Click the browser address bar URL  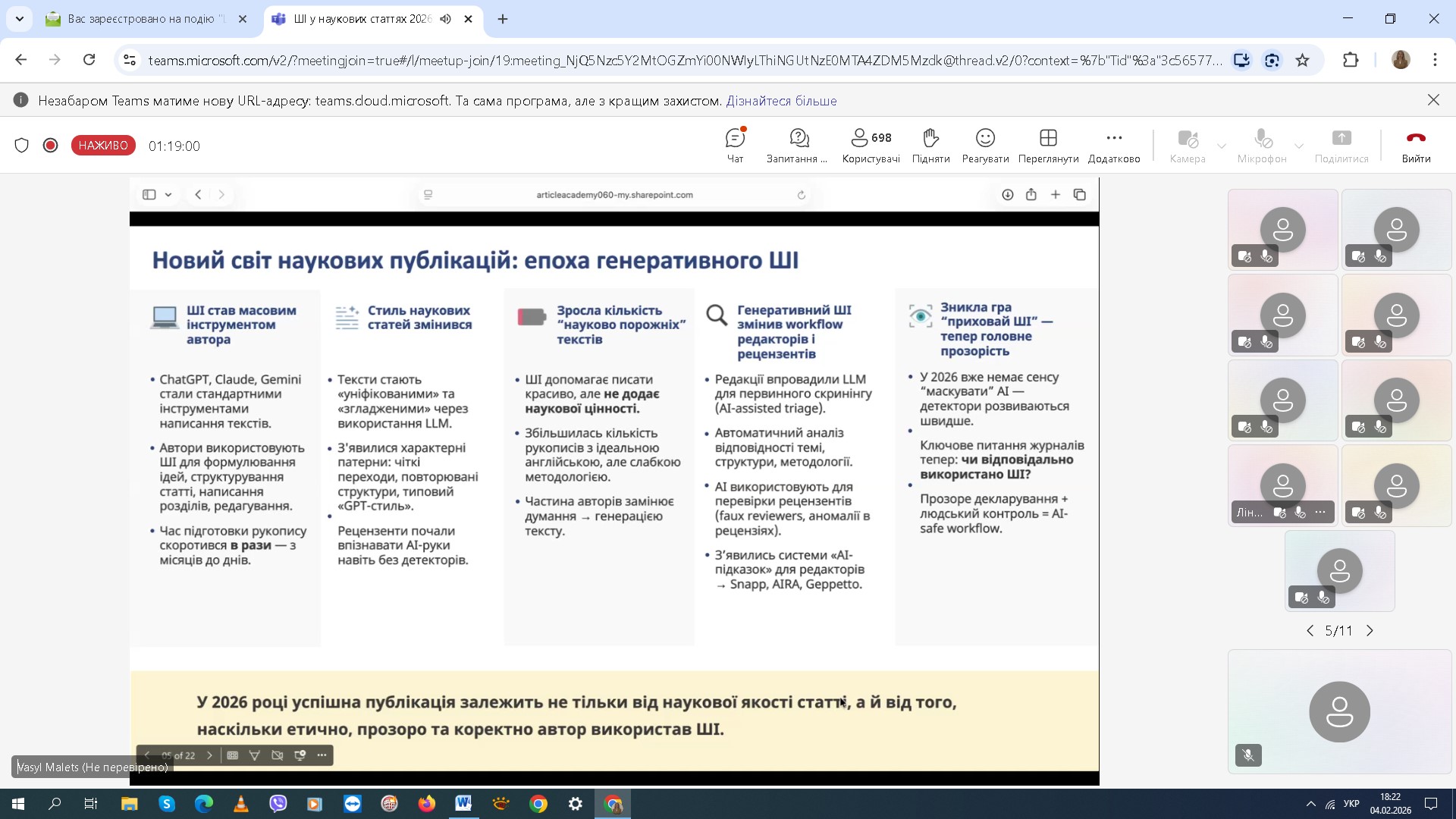[682, 60]
